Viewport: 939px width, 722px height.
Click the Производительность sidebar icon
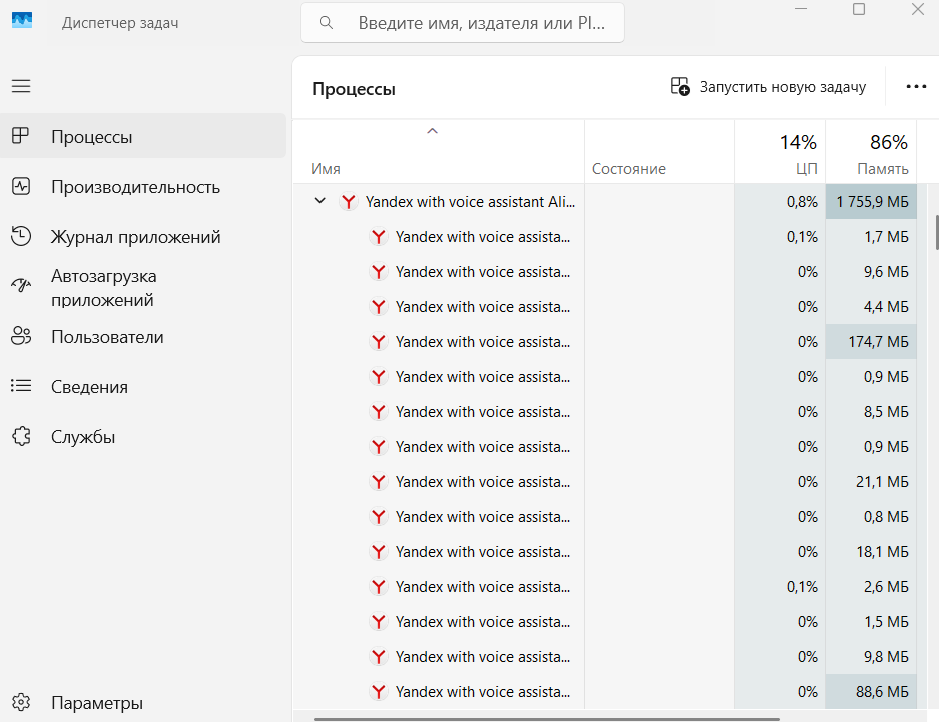(21, 187)
